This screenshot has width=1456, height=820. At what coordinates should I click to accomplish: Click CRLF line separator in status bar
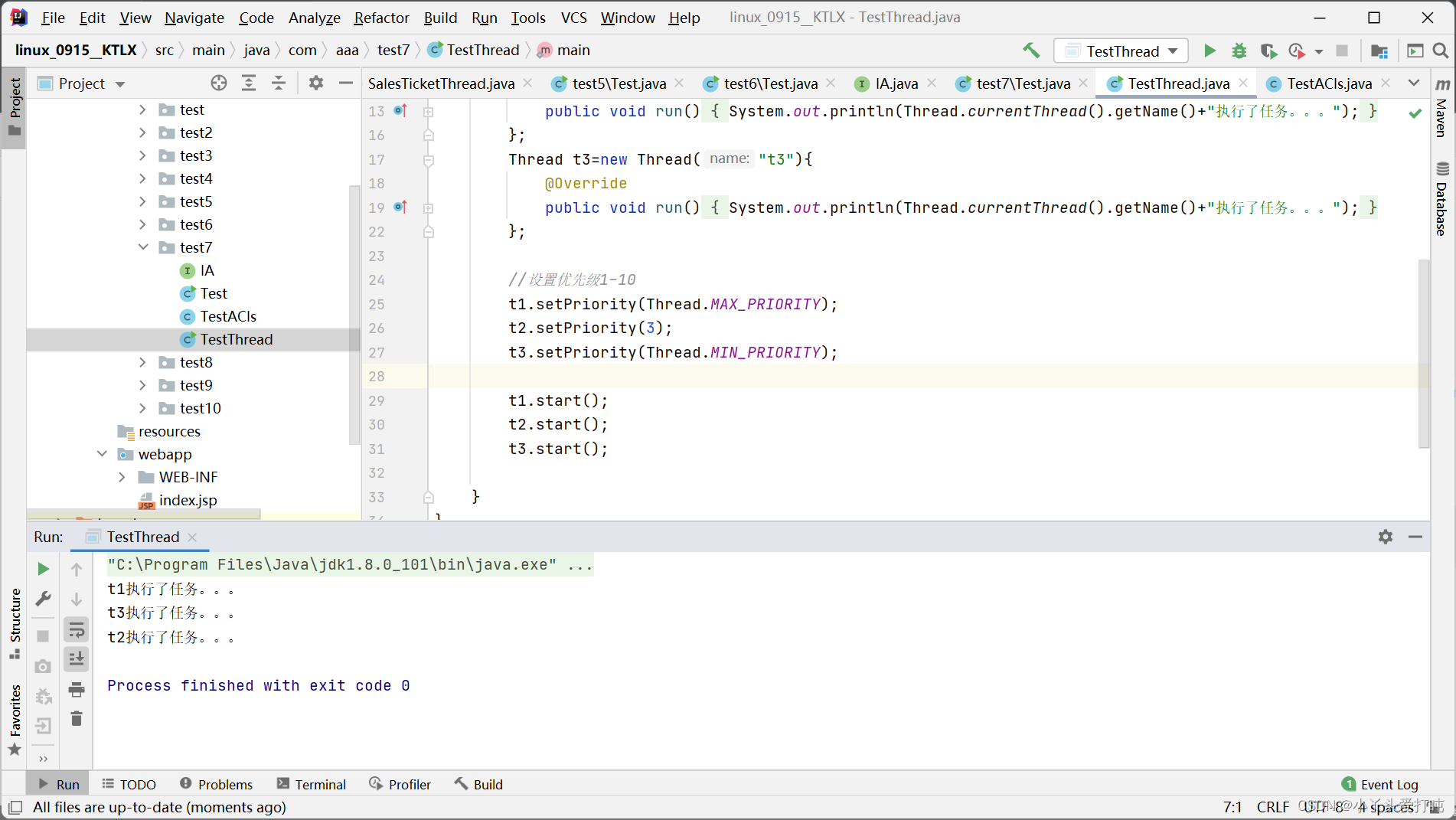click(x=1272, y=807)
